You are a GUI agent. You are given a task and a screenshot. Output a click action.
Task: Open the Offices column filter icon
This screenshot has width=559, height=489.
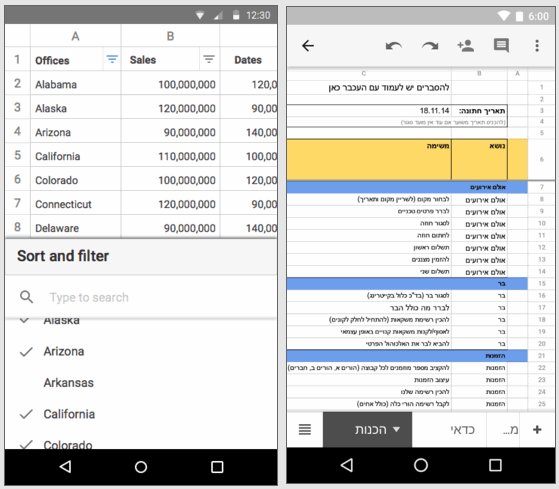click(x=112, y=59)
